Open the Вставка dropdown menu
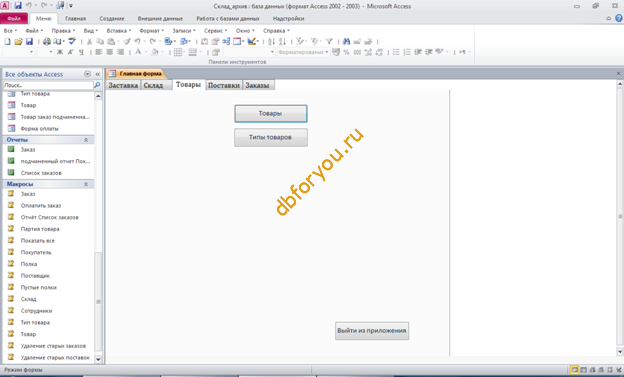 119,31
